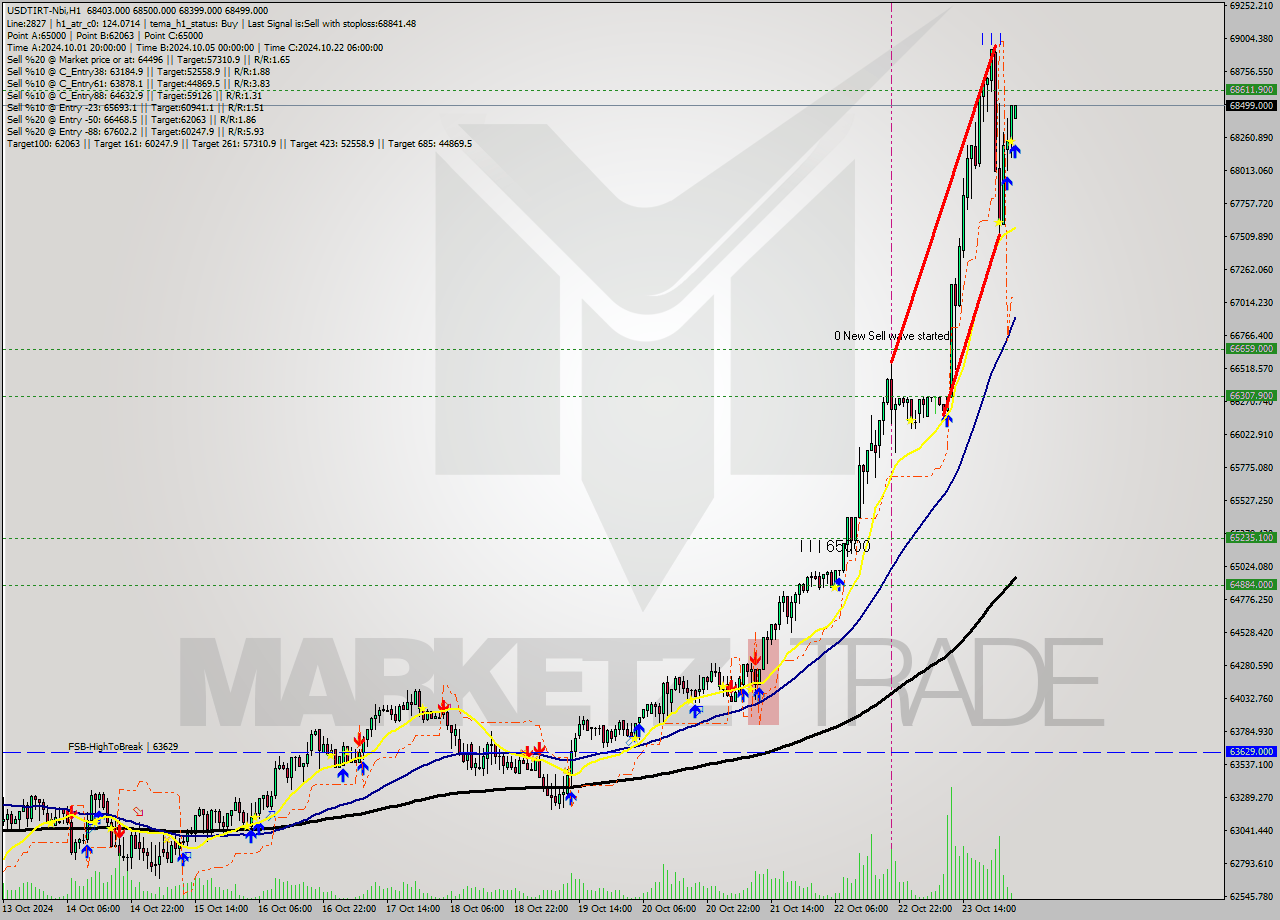
Task: Click the FSB-HighToBreak | 63629 line label
Action: pos(123,746)
